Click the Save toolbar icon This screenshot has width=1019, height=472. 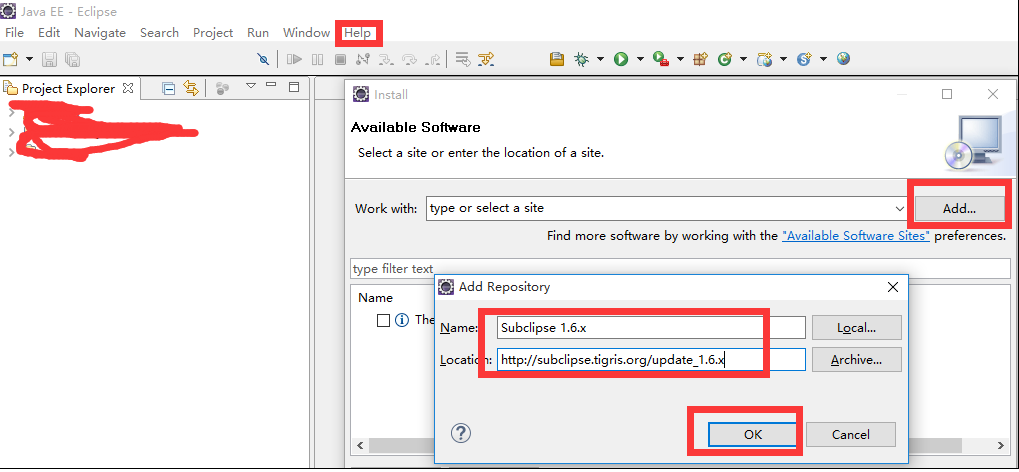point(49,60)
